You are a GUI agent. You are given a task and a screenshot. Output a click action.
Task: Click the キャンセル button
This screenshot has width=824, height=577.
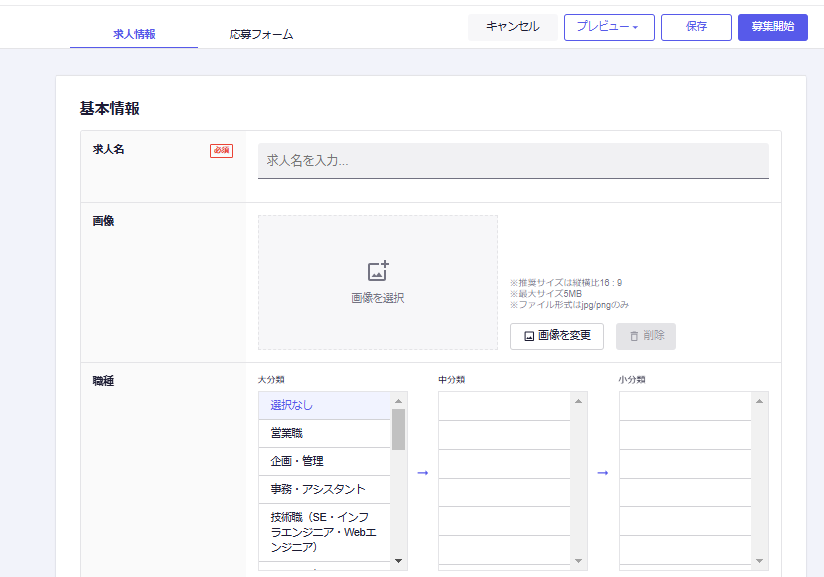(x=512, y=27)
